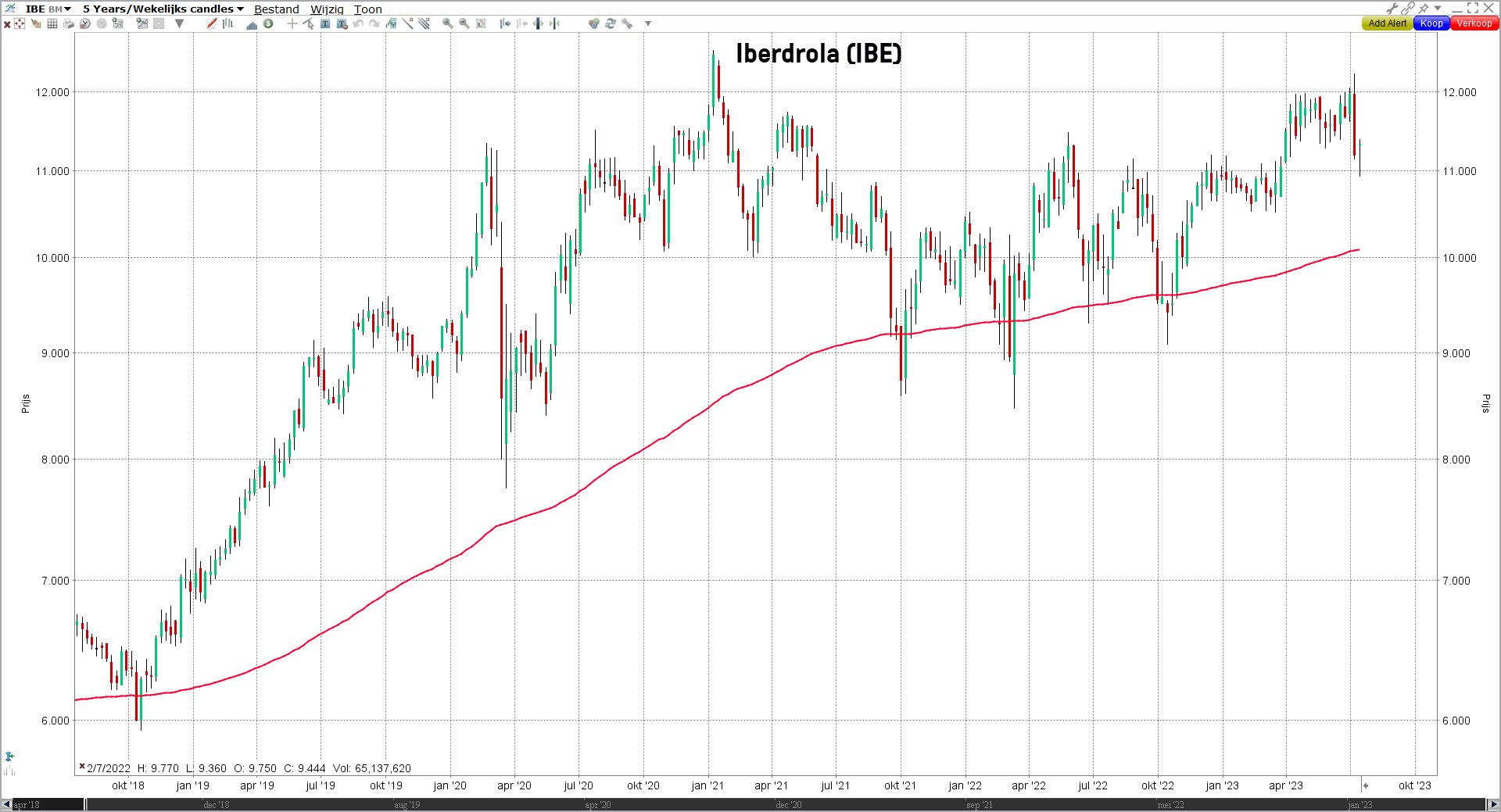Open the Toon menu
The height and width of the screenshot is (812, 1501).
pyautogui.click(x=368, y=9)
